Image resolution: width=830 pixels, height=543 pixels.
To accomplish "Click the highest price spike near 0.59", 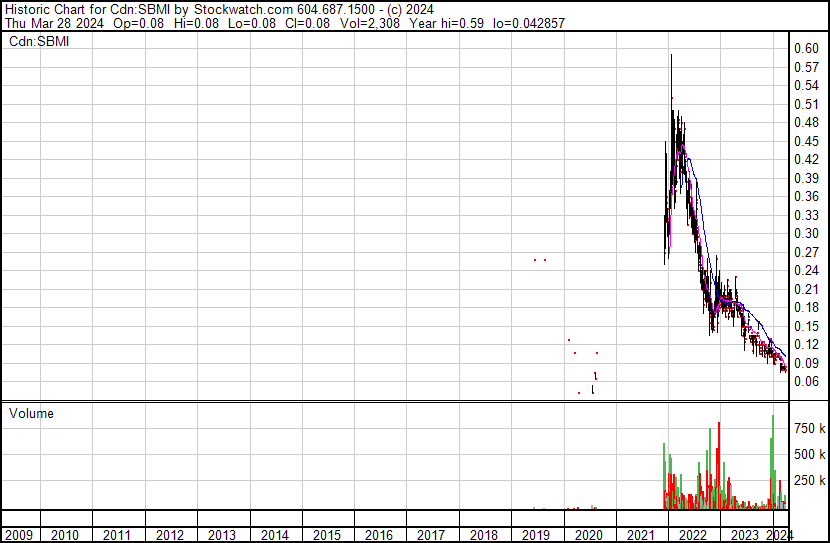I will [670, 58].
